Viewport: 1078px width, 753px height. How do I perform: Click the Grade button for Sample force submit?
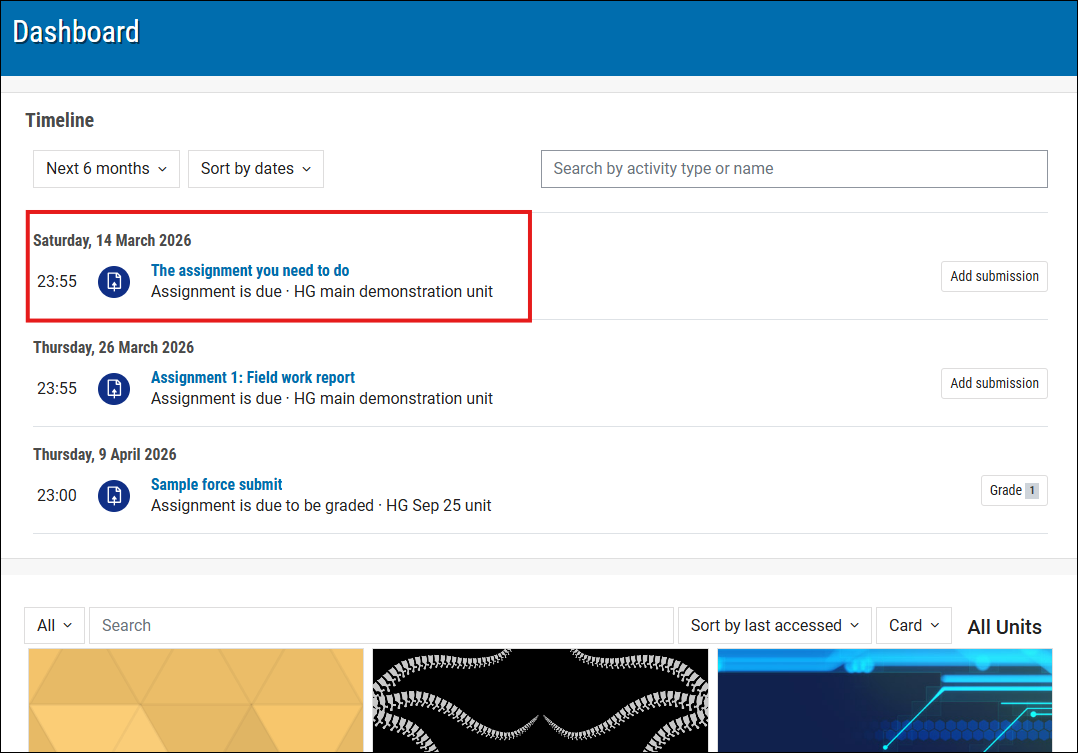[1014, 491]
